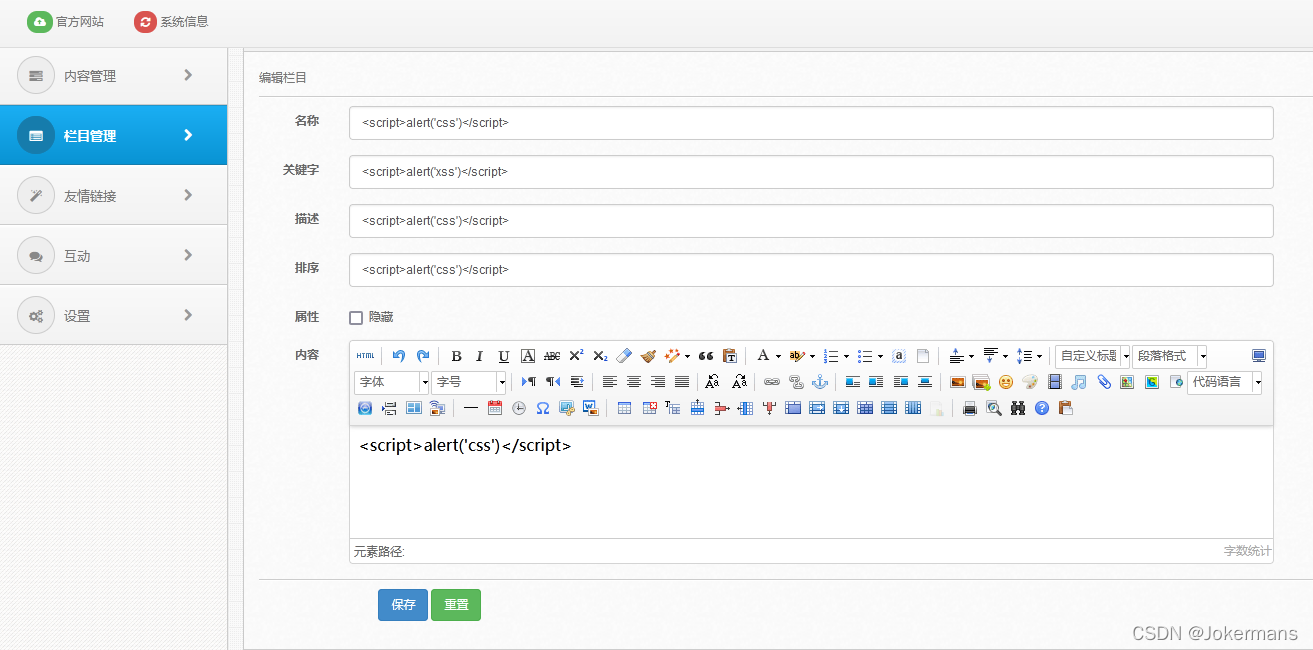Open the 内容管理 sidebar menu
This screenshot has height=650, width=1313.
click(113, 75)
